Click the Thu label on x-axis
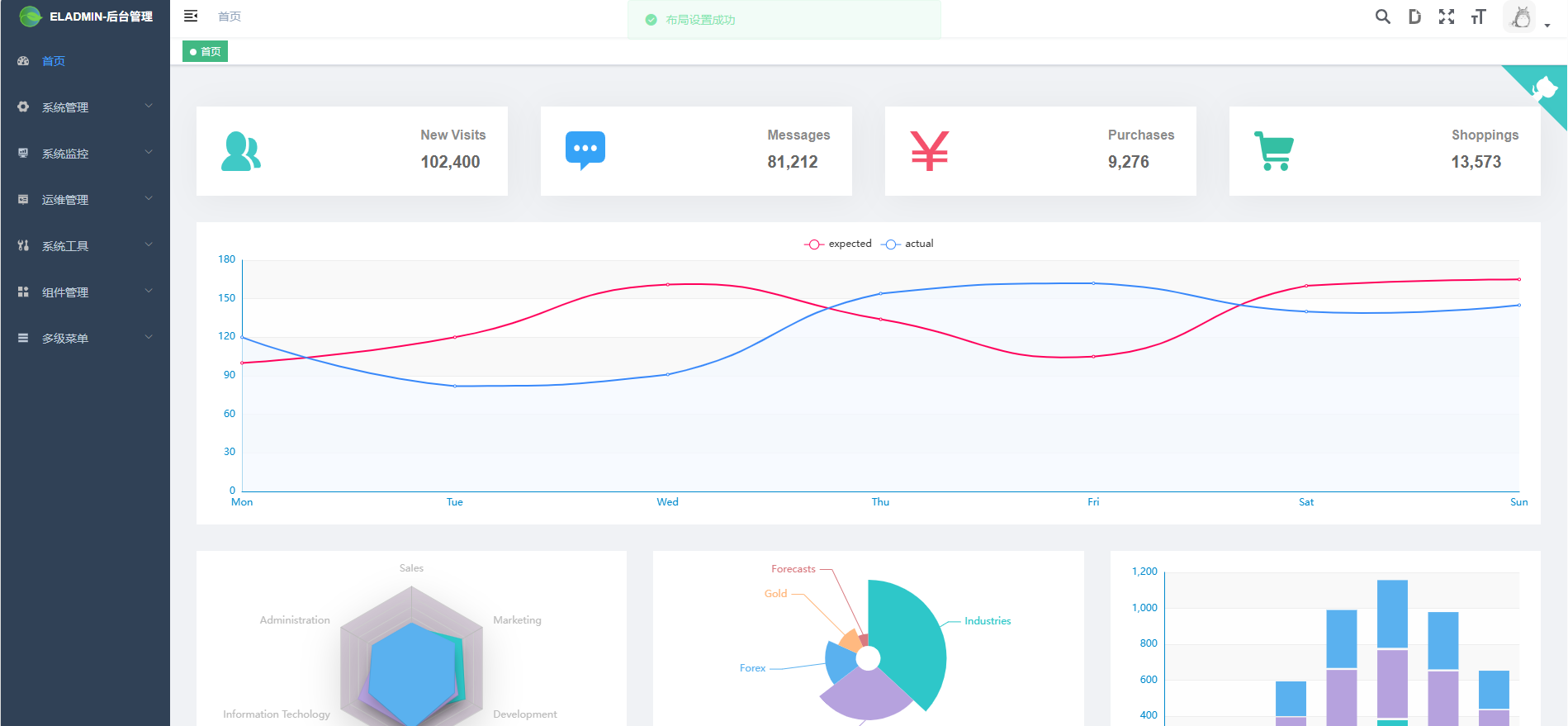1568x726 pixels. point(881,502)
